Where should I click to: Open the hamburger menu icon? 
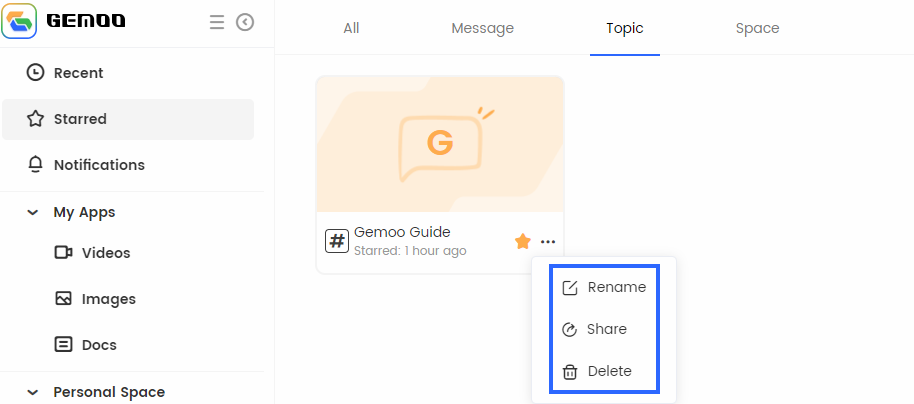pyautogui.click(x=217, y=22)
